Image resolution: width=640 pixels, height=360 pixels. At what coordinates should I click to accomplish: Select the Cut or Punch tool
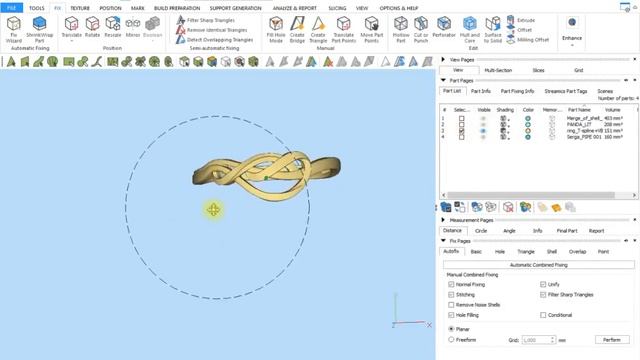point(421,29)
